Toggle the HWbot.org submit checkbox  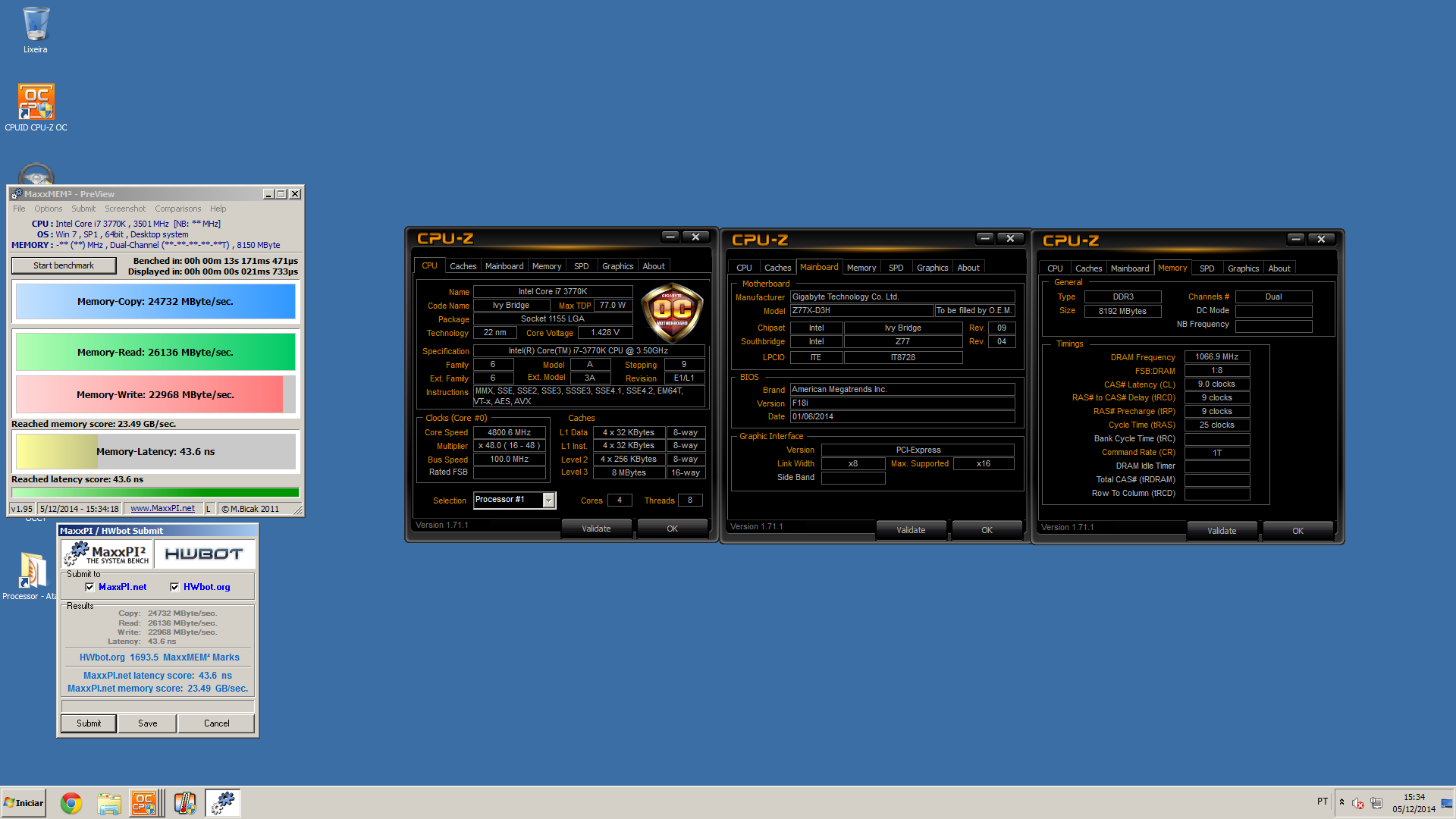click(x=174, y=587)
